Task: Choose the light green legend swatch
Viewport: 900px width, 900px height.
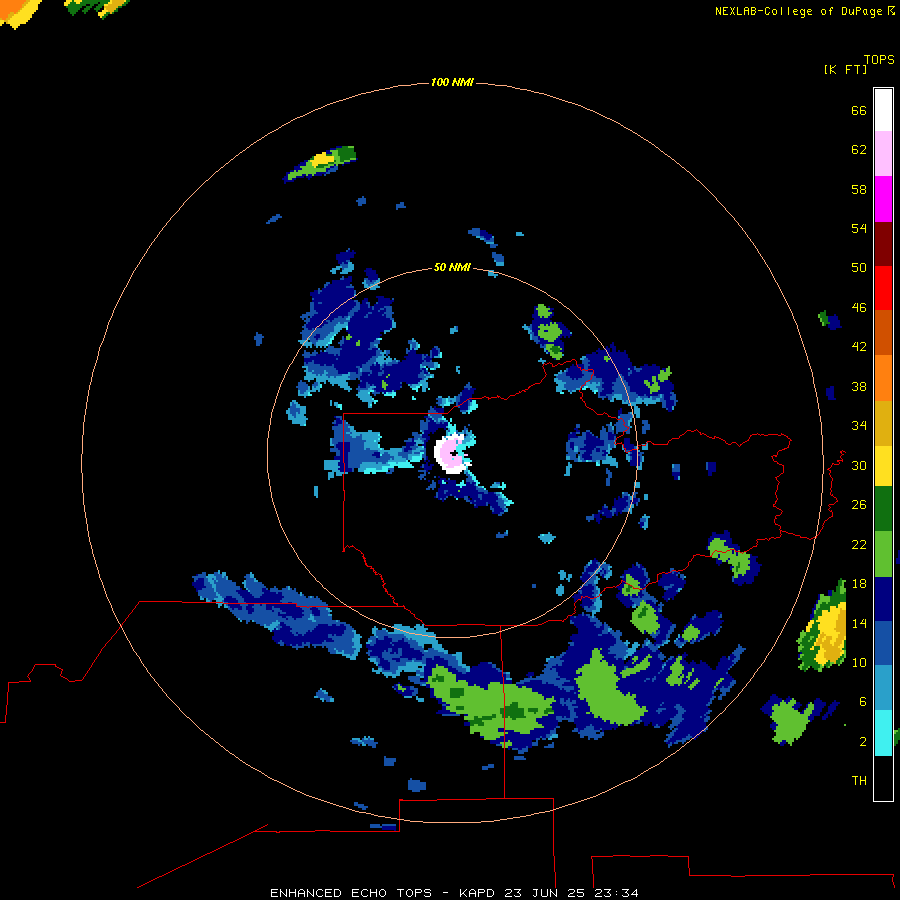Action: coord(883,554)
